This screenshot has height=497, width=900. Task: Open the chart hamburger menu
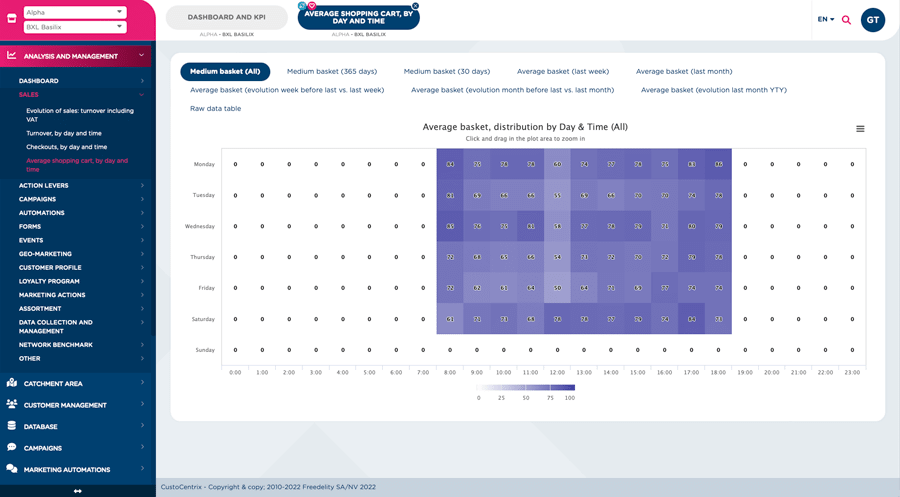(860, 129)
